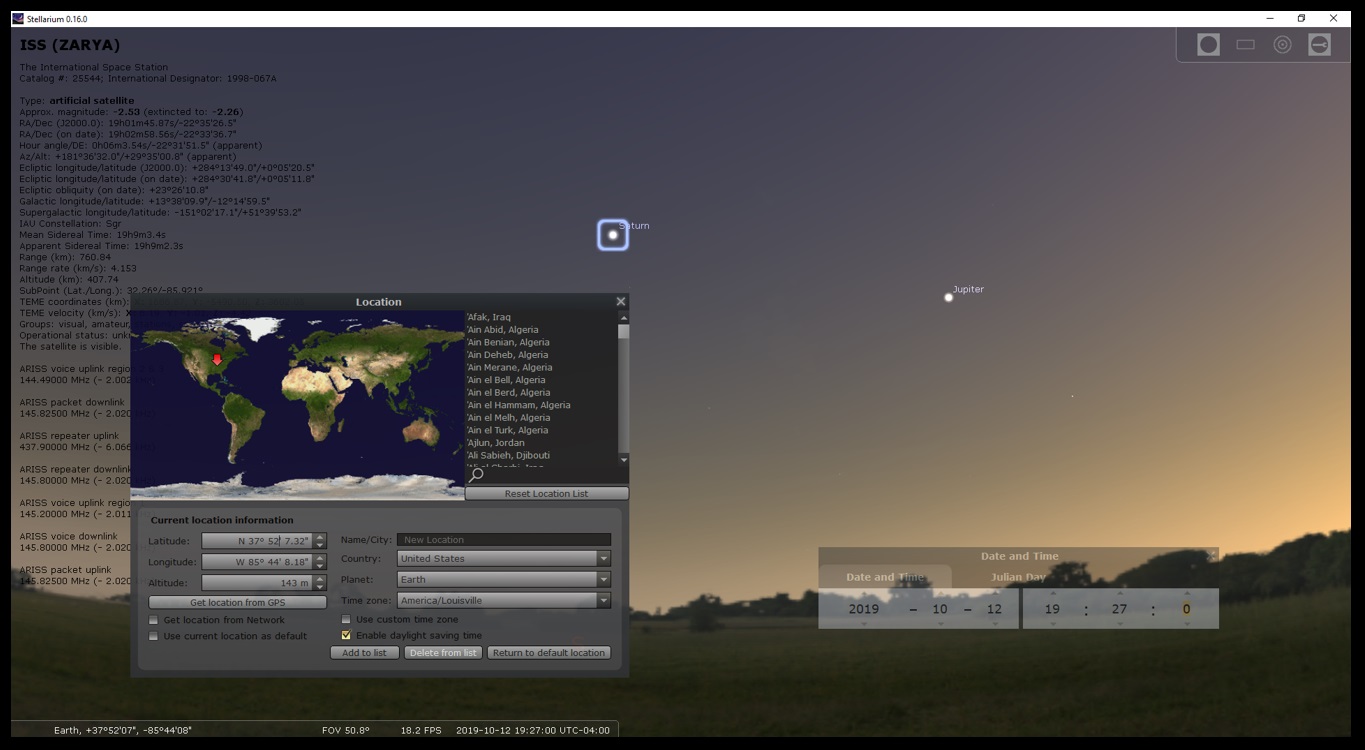Decrease longitude with its down arrow

point(320,566)
